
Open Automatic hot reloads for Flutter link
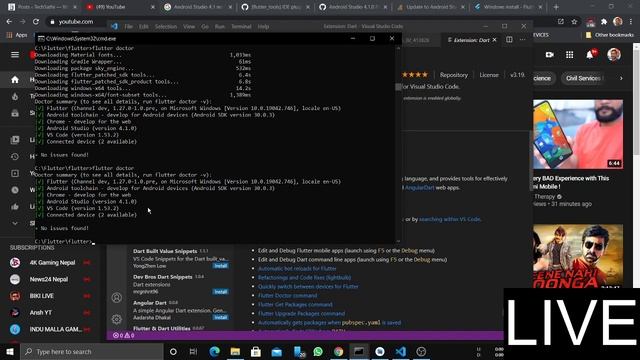[297, 269]
